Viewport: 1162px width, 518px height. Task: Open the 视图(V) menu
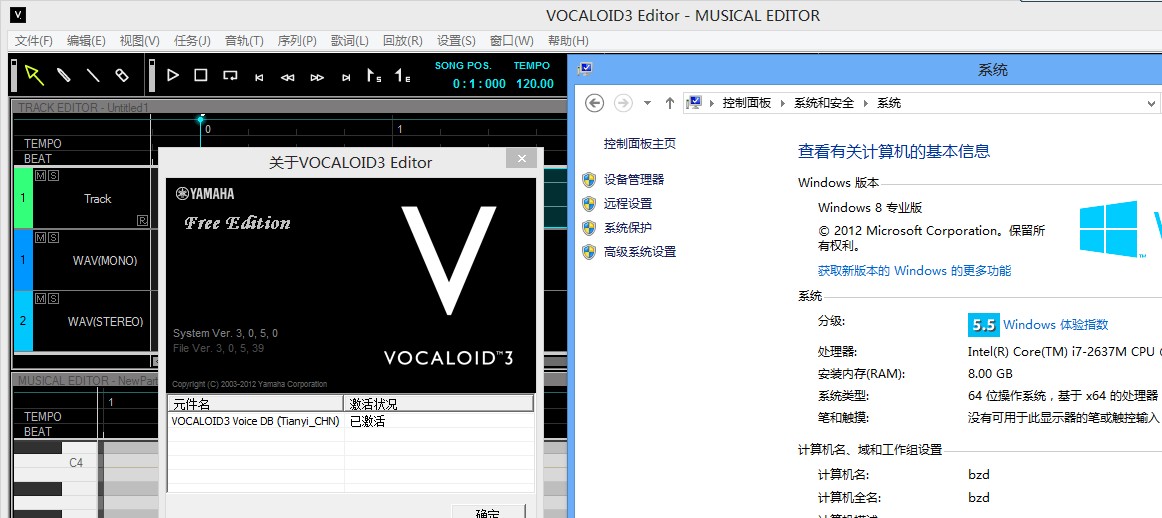[139, 41]
